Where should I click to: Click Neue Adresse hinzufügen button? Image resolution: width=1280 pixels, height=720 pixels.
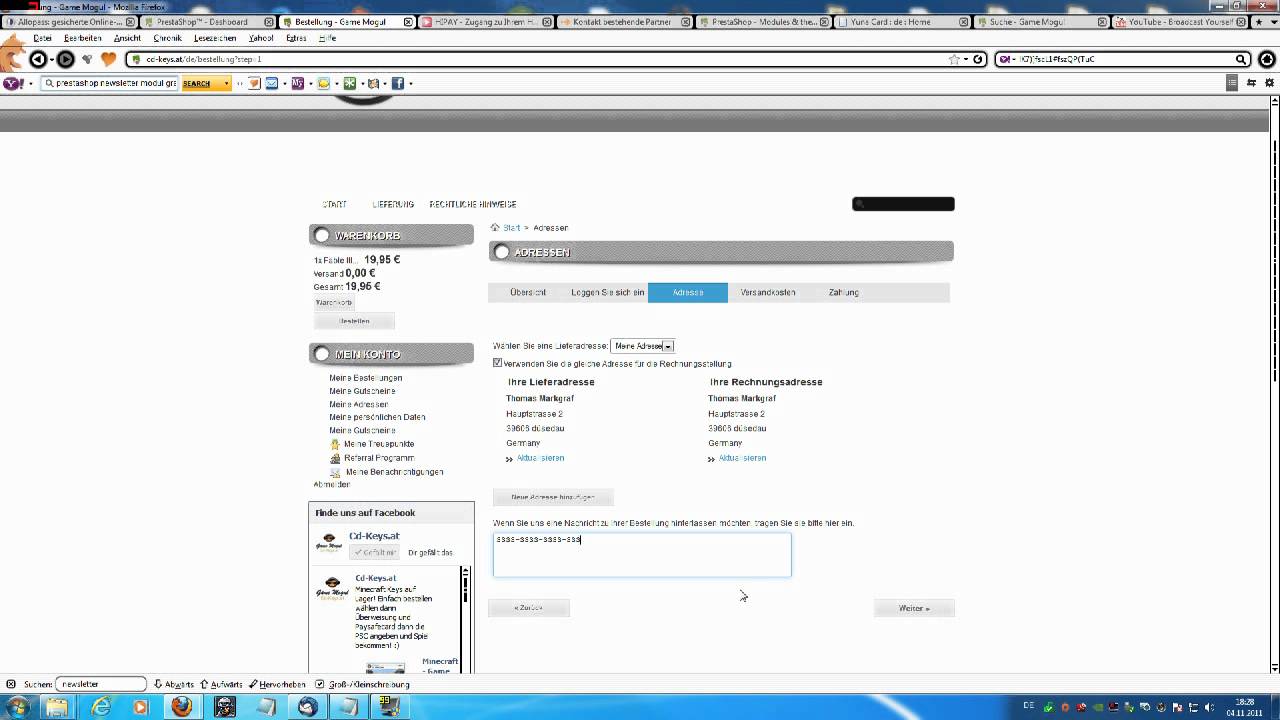point(553,497)
